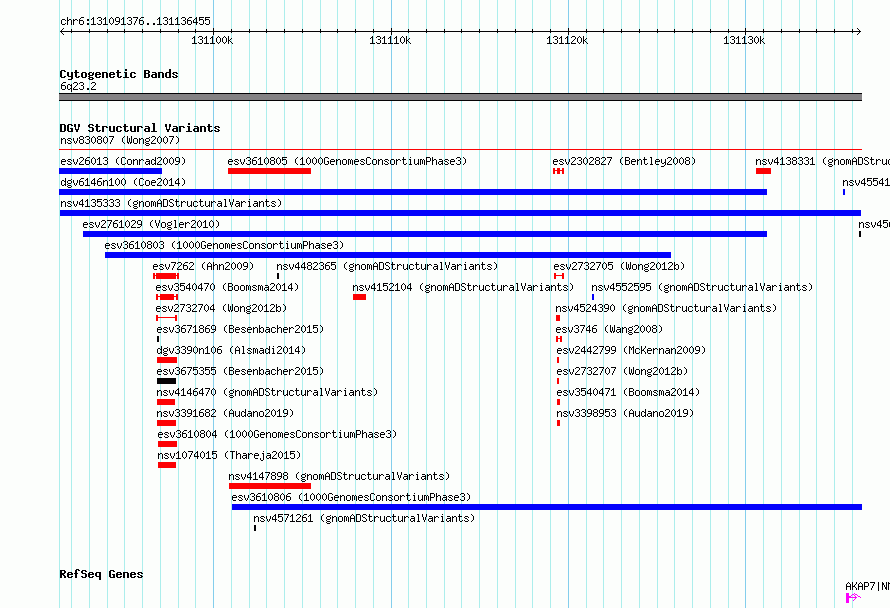Open esv3746 (Wang2008) variant label
The height and width of the screenshot is (608, 890).
[x=609, y=329]
